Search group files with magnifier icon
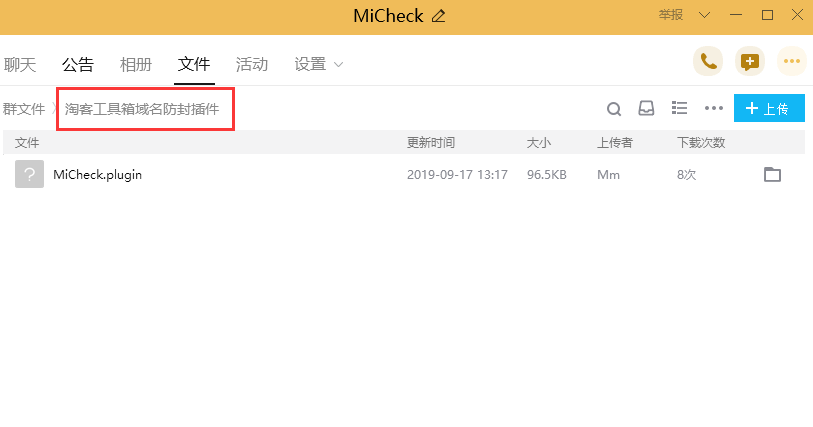 click(614, 109)
